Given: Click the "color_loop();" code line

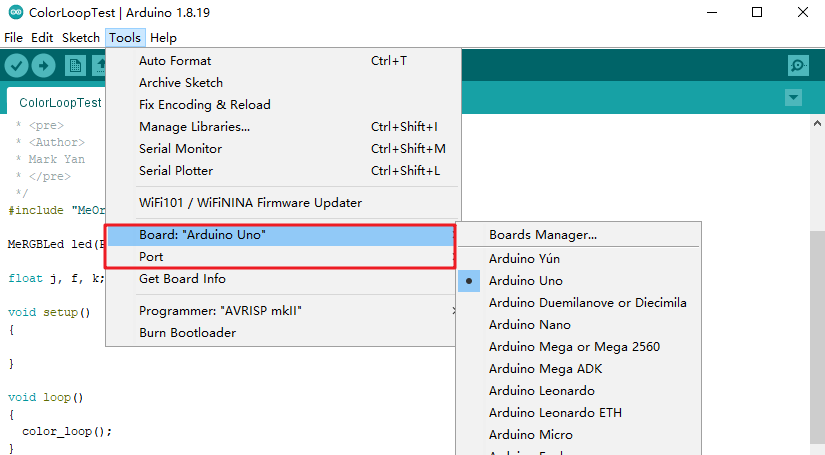Looking at the screenshot, I should click(67, 431).
